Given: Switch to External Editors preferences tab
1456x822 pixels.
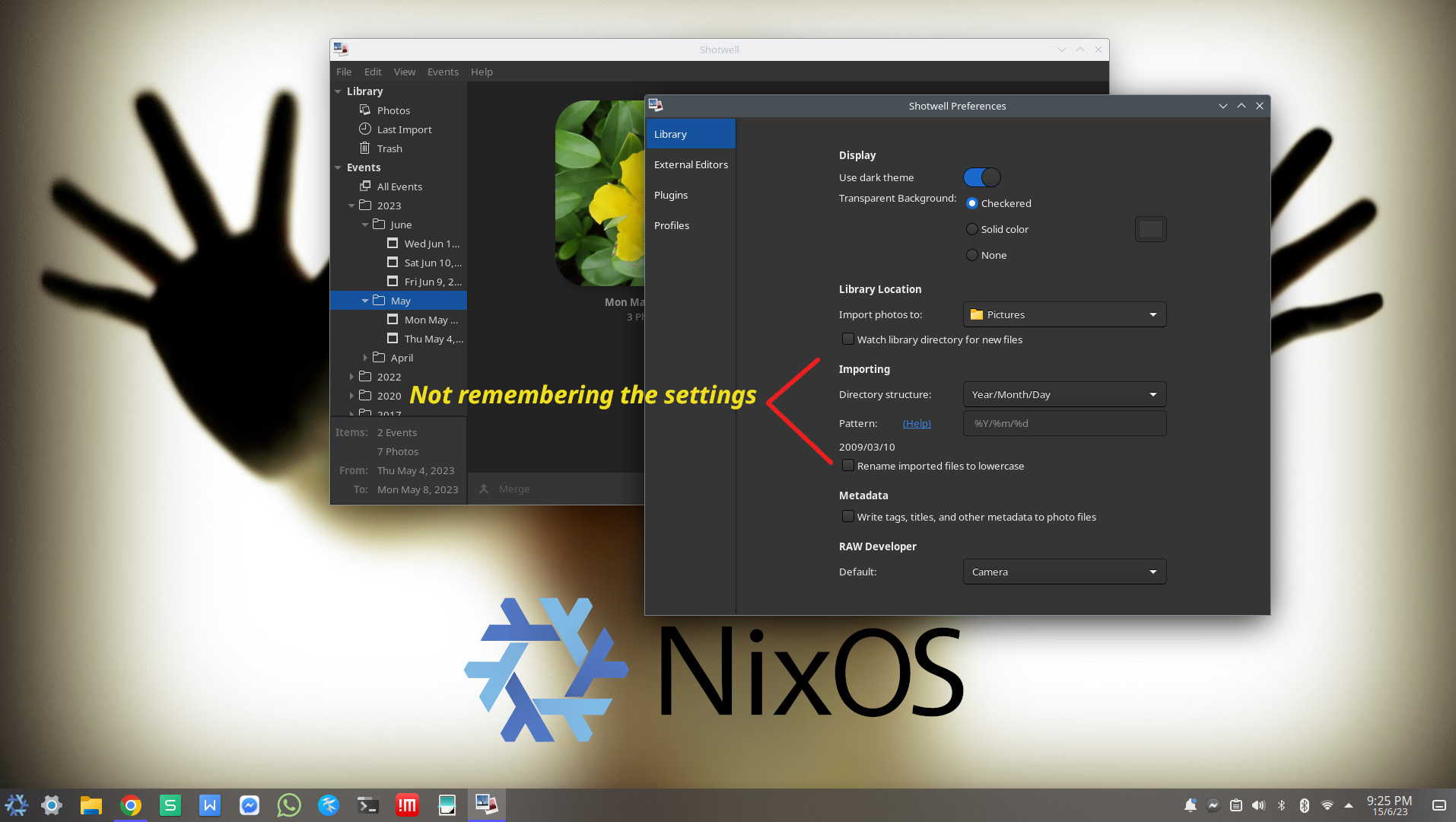Looking at the screenshot, I should (691, 164).
